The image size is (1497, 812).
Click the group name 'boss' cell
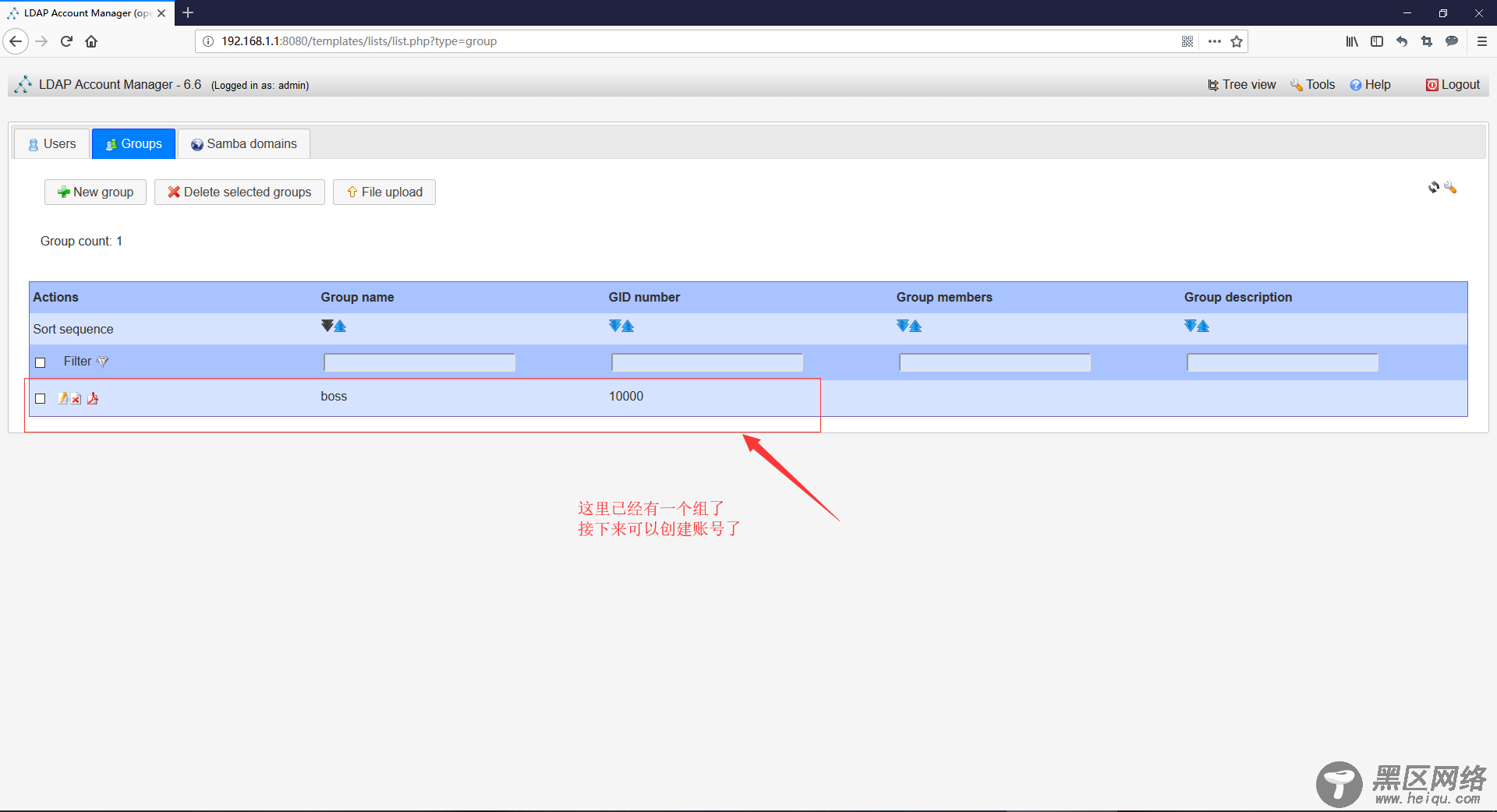(x=334, y=397)
